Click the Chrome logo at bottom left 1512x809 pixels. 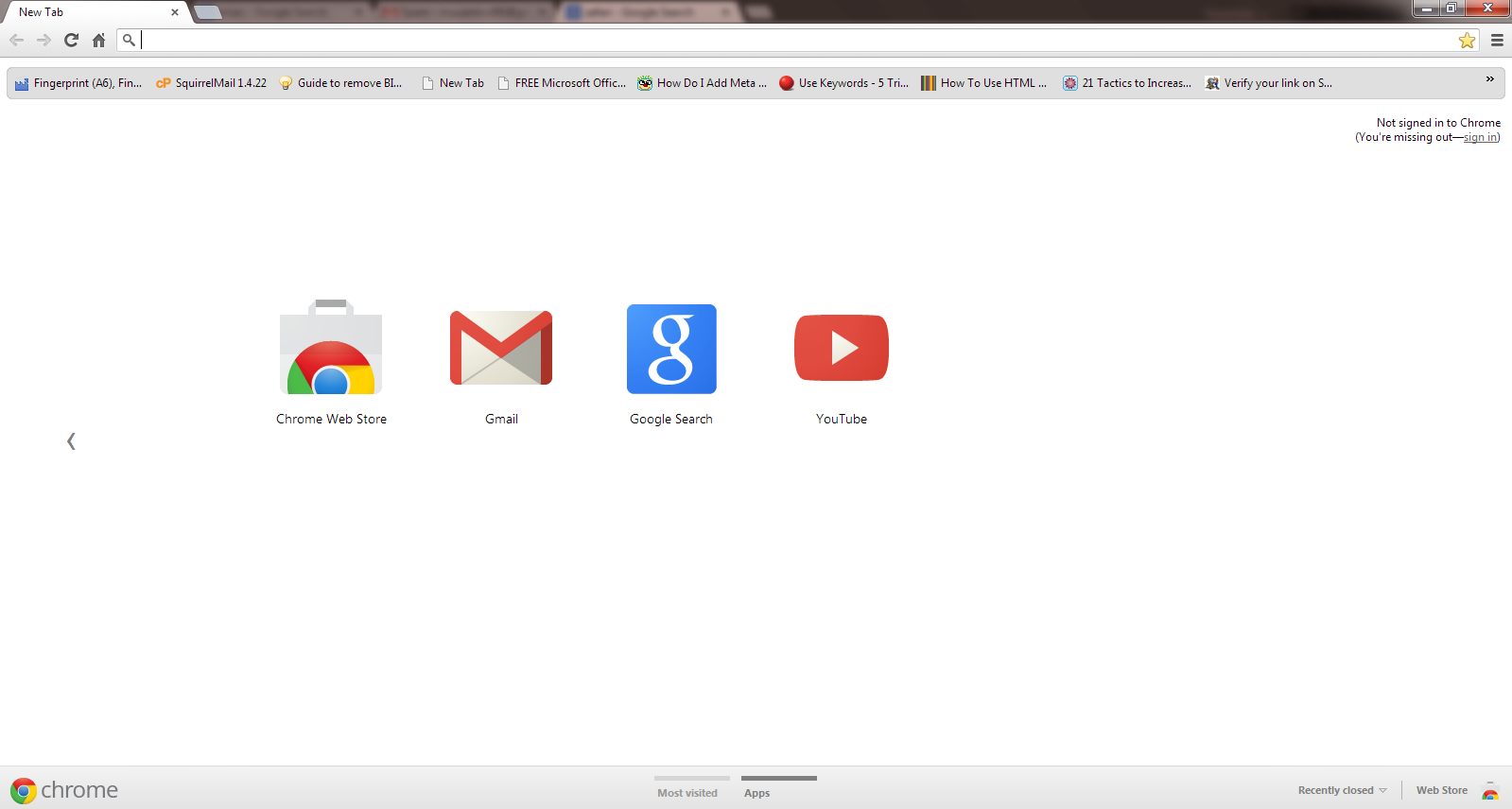coord(64,790)
